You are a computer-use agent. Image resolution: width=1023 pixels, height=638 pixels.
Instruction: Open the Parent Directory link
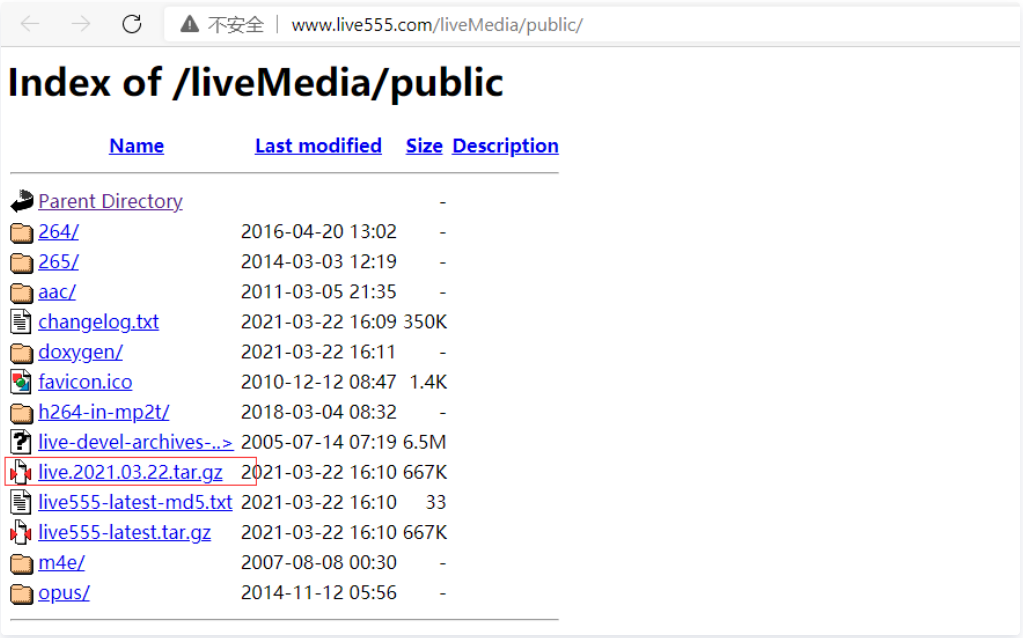tap(110, 201)
